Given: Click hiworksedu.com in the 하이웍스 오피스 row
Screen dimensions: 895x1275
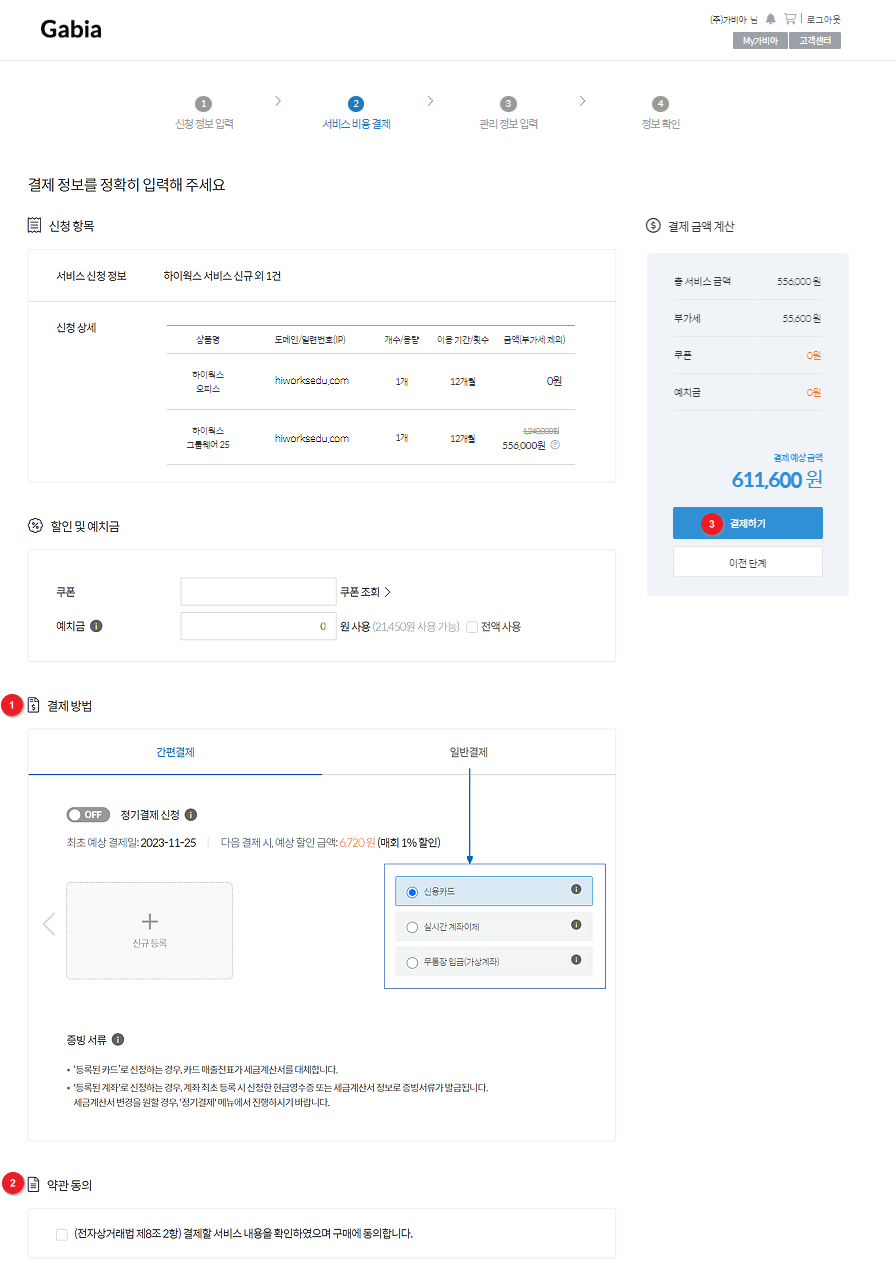Looking at the screenshot, I should [x=312, y=381].
